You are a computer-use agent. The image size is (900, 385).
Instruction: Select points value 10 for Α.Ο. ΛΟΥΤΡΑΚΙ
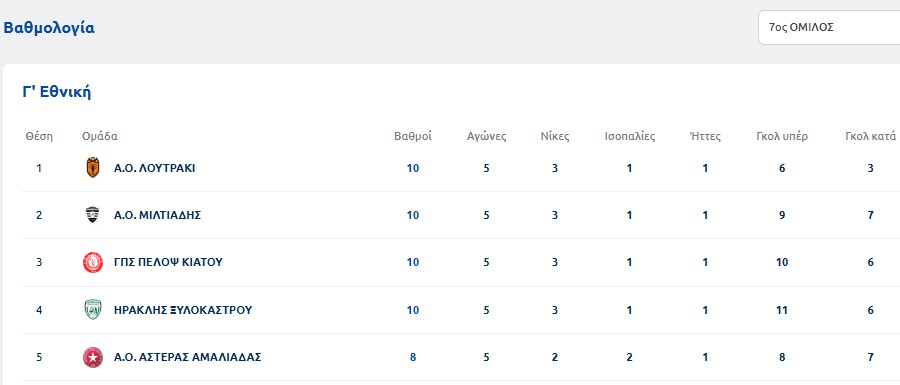413,168
